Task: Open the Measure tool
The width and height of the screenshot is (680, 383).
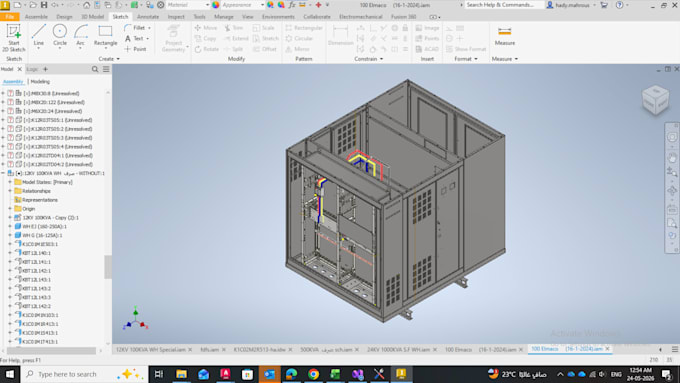Action: point(504,36)
